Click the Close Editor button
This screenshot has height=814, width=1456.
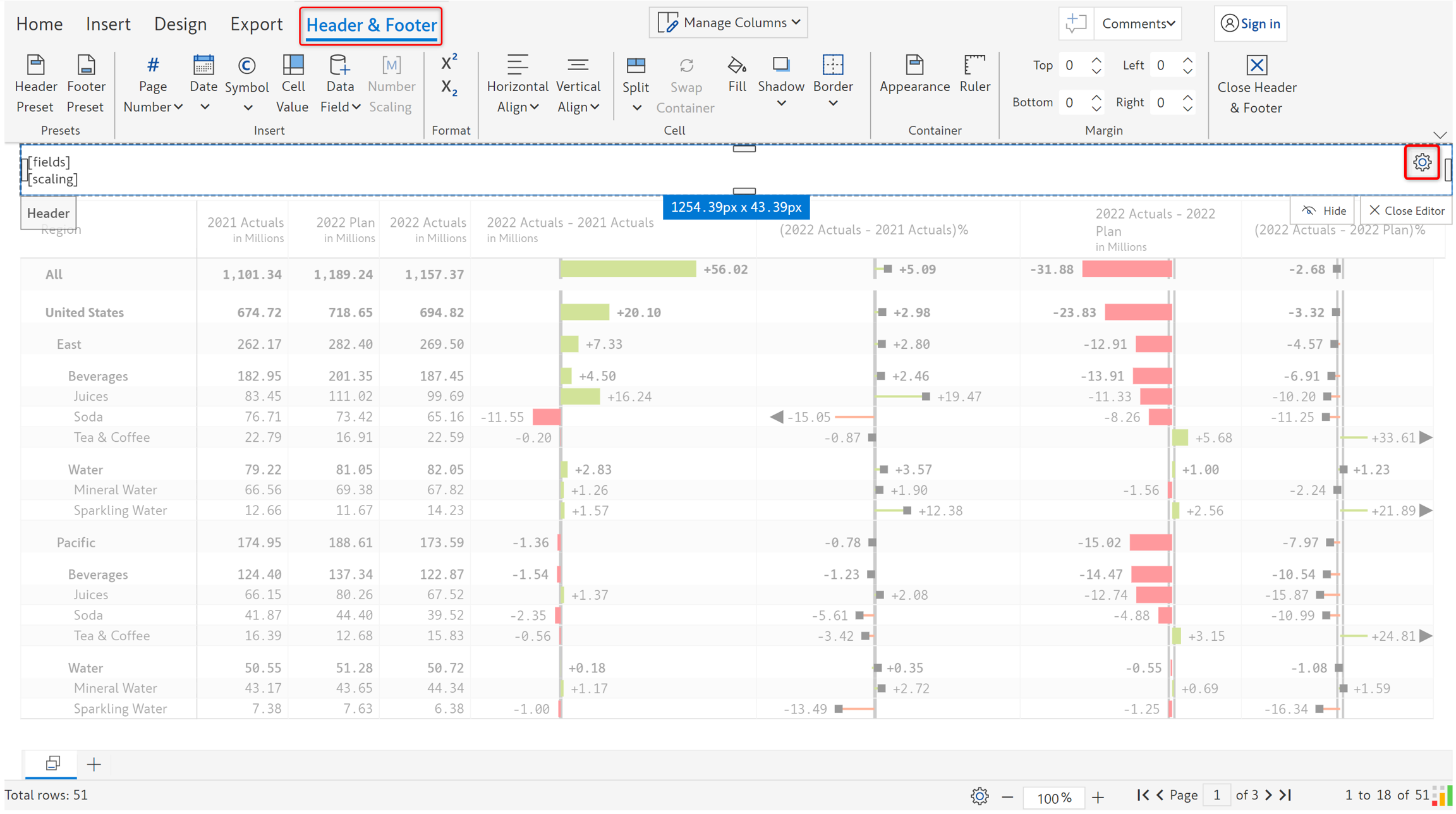pyautogui.click(x=1406, y=210)
